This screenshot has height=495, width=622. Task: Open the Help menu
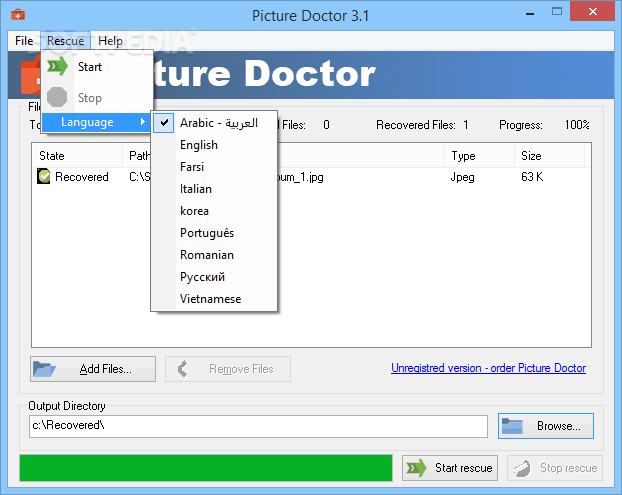coord(110,41)
